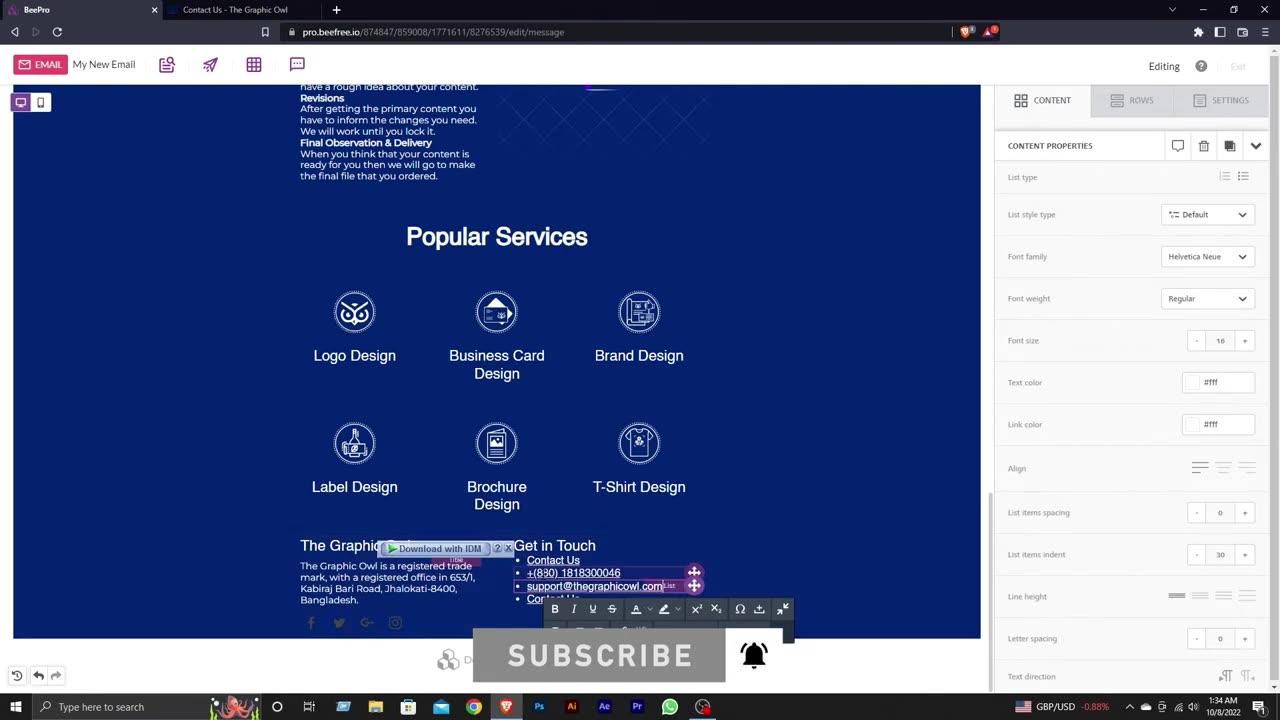Image resolution: width=1280 pixels, height=720 pixels.
Task: Toggle underline in the text editor toolbar
Action: (593, 609)
